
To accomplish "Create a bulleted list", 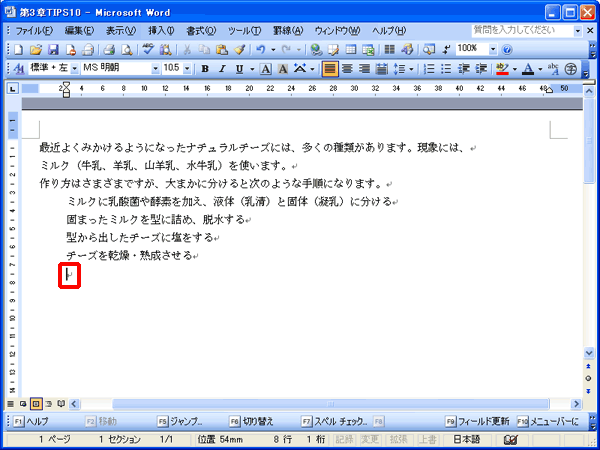I will coord(446,69).
